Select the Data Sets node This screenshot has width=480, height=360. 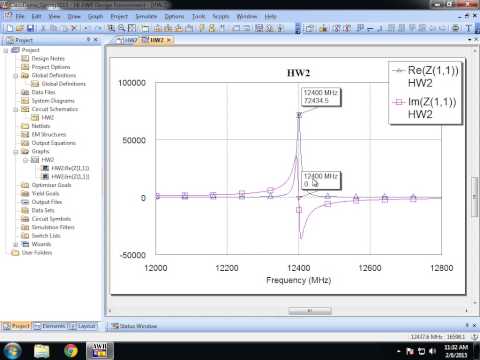click(43, 210)
